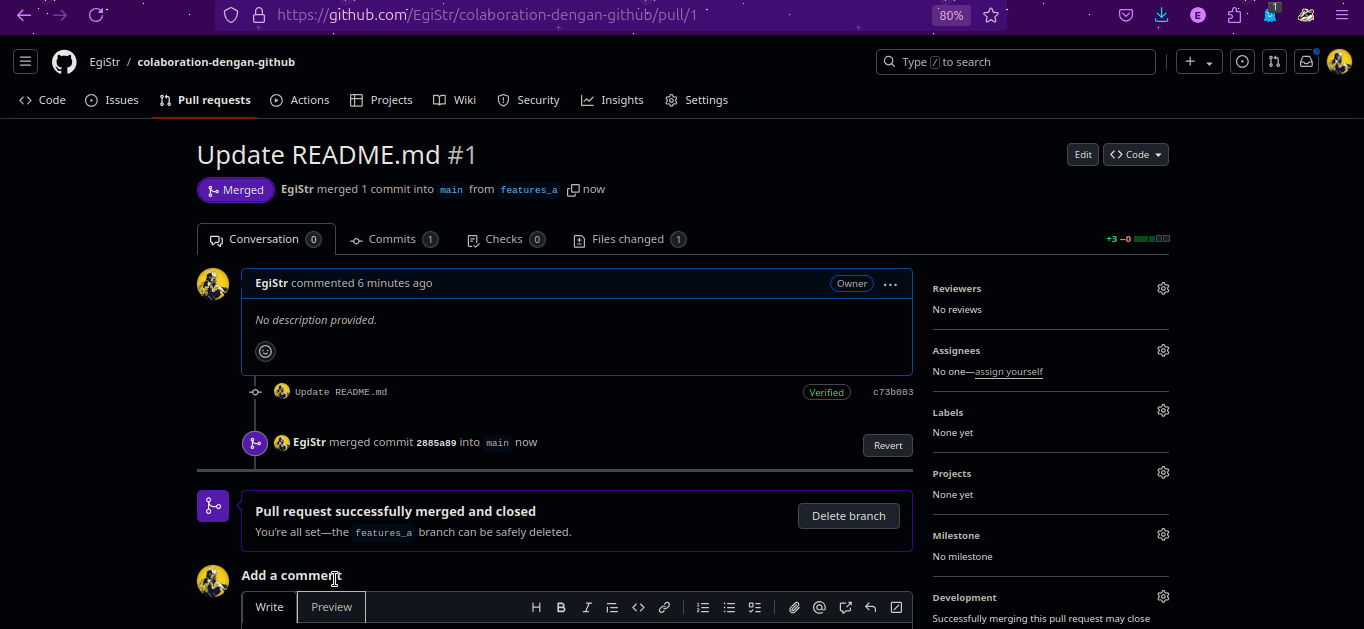
Task: Go to GitHub home via Octocat logo
Action: pyautogui.click(x=64, y=62)
